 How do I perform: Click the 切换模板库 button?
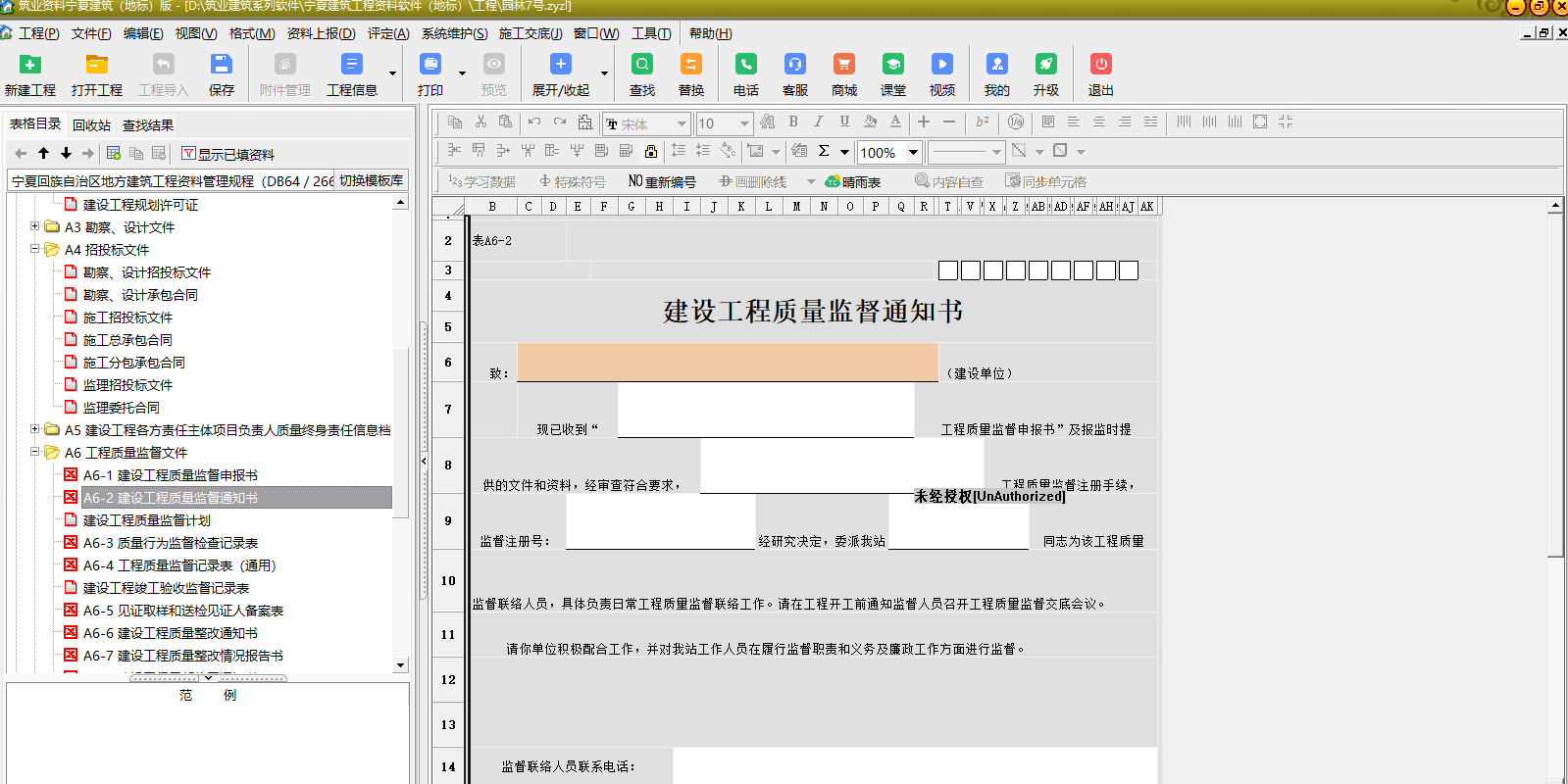click(371, 180)
